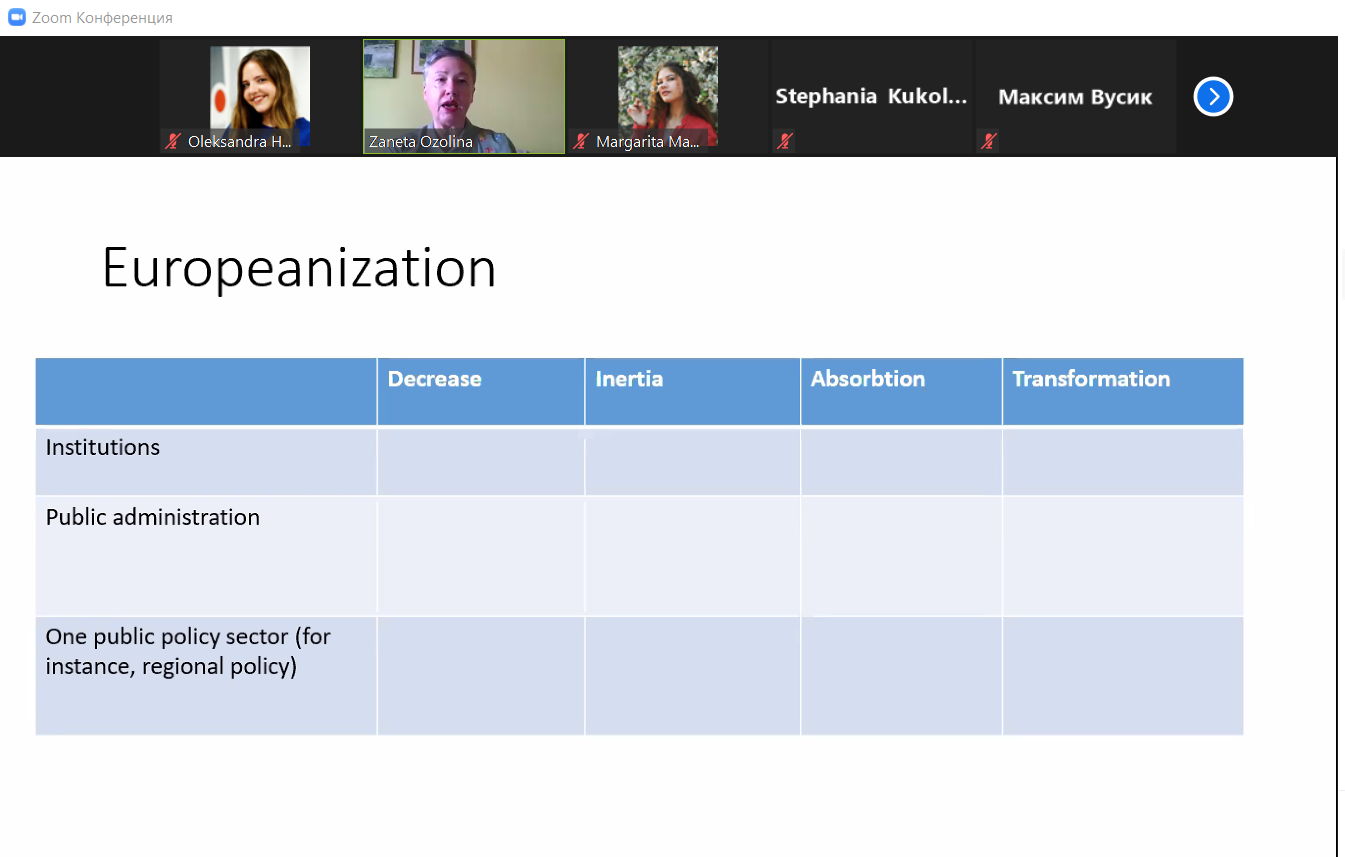The height and width of the screenshot is (857, 1345).
Task: Click the Максим Вусик participant tile
Action: tap(1075, 97)
